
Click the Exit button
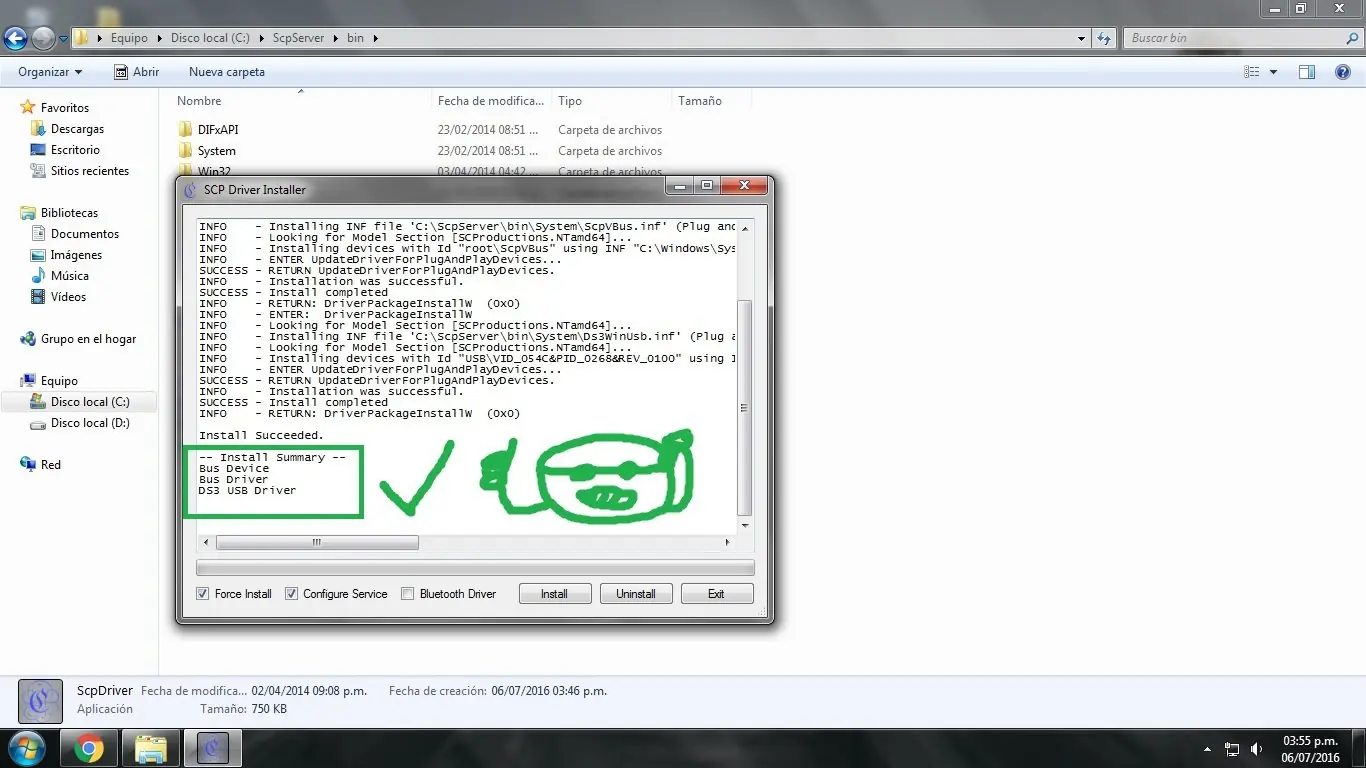tap(717, 594)
